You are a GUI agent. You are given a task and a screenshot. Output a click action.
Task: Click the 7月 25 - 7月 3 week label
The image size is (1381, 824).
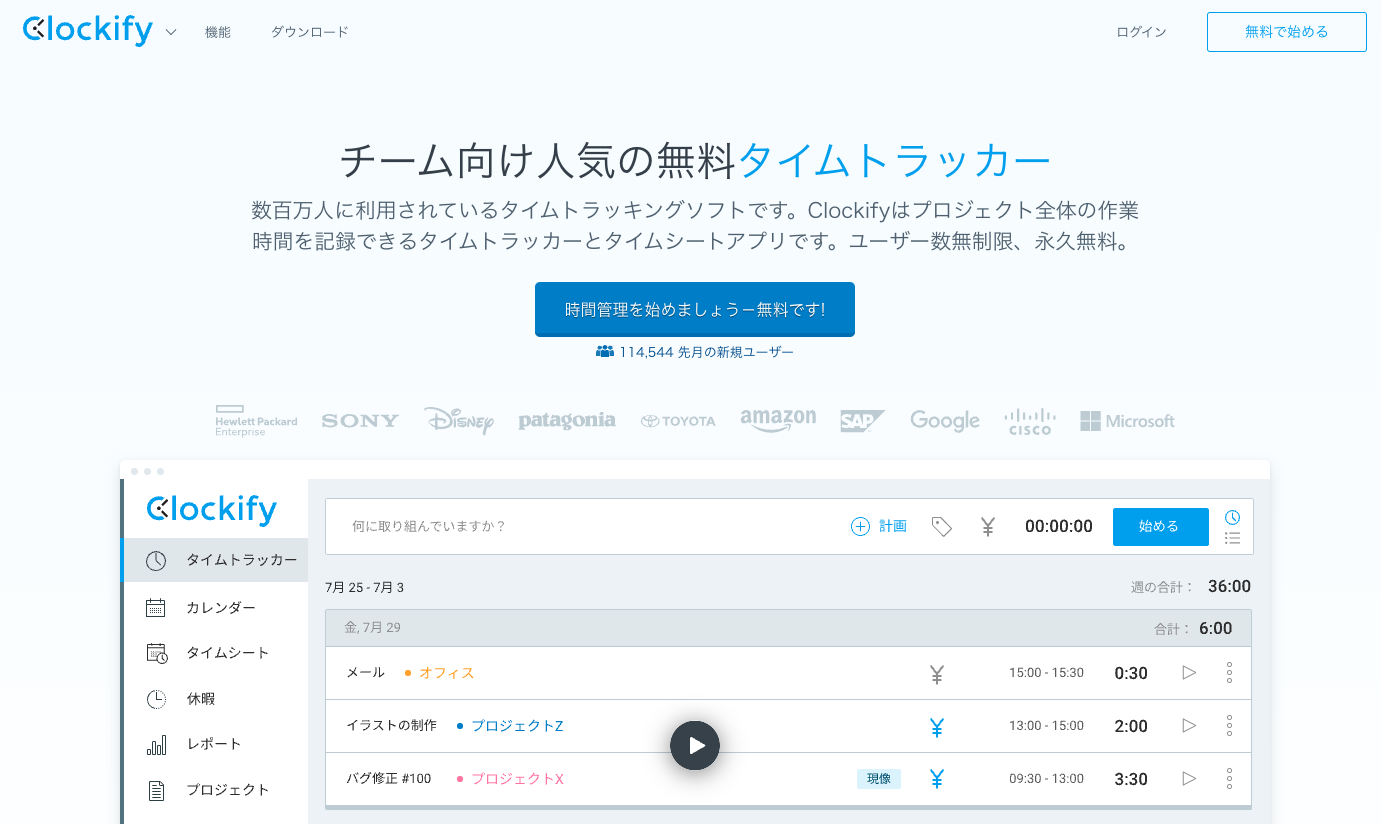pos(364,588)
